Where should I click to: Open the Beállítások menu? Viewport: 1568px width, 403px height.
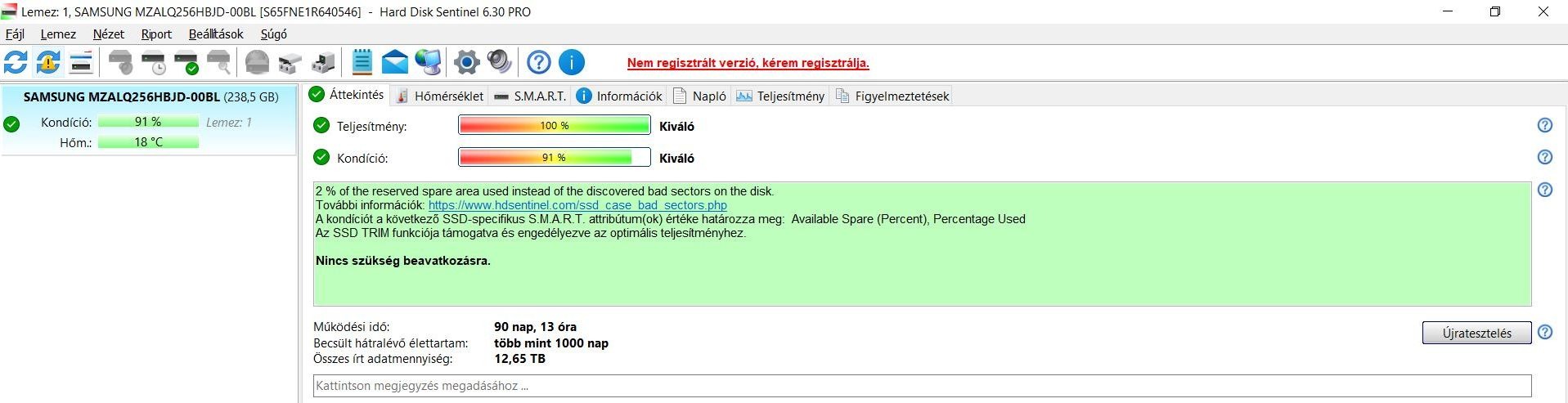(216, 34)
